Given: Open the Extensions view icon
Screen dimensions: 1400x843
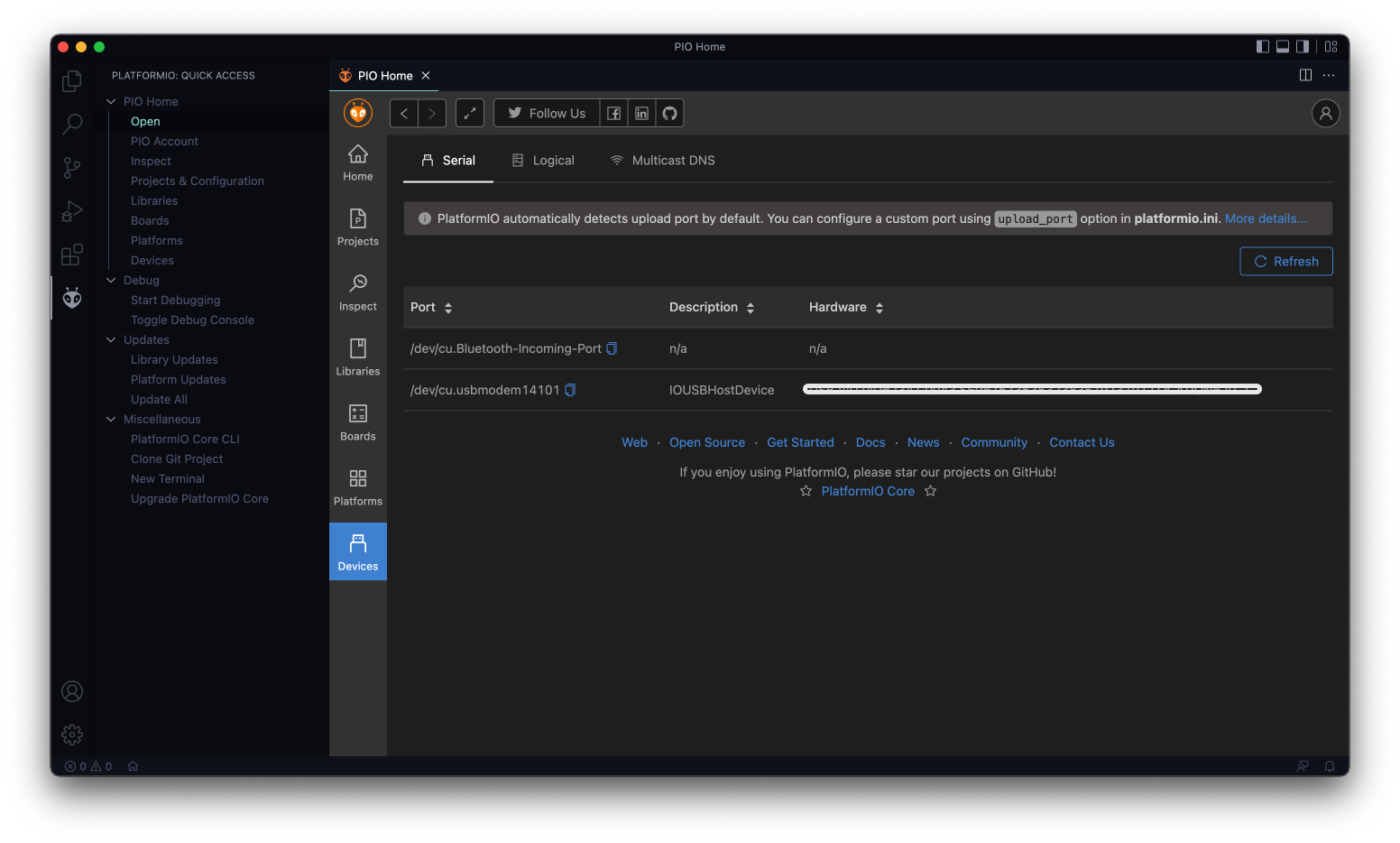Looking at the screenshot, I should pyautogui.click(x=72, y=255).
